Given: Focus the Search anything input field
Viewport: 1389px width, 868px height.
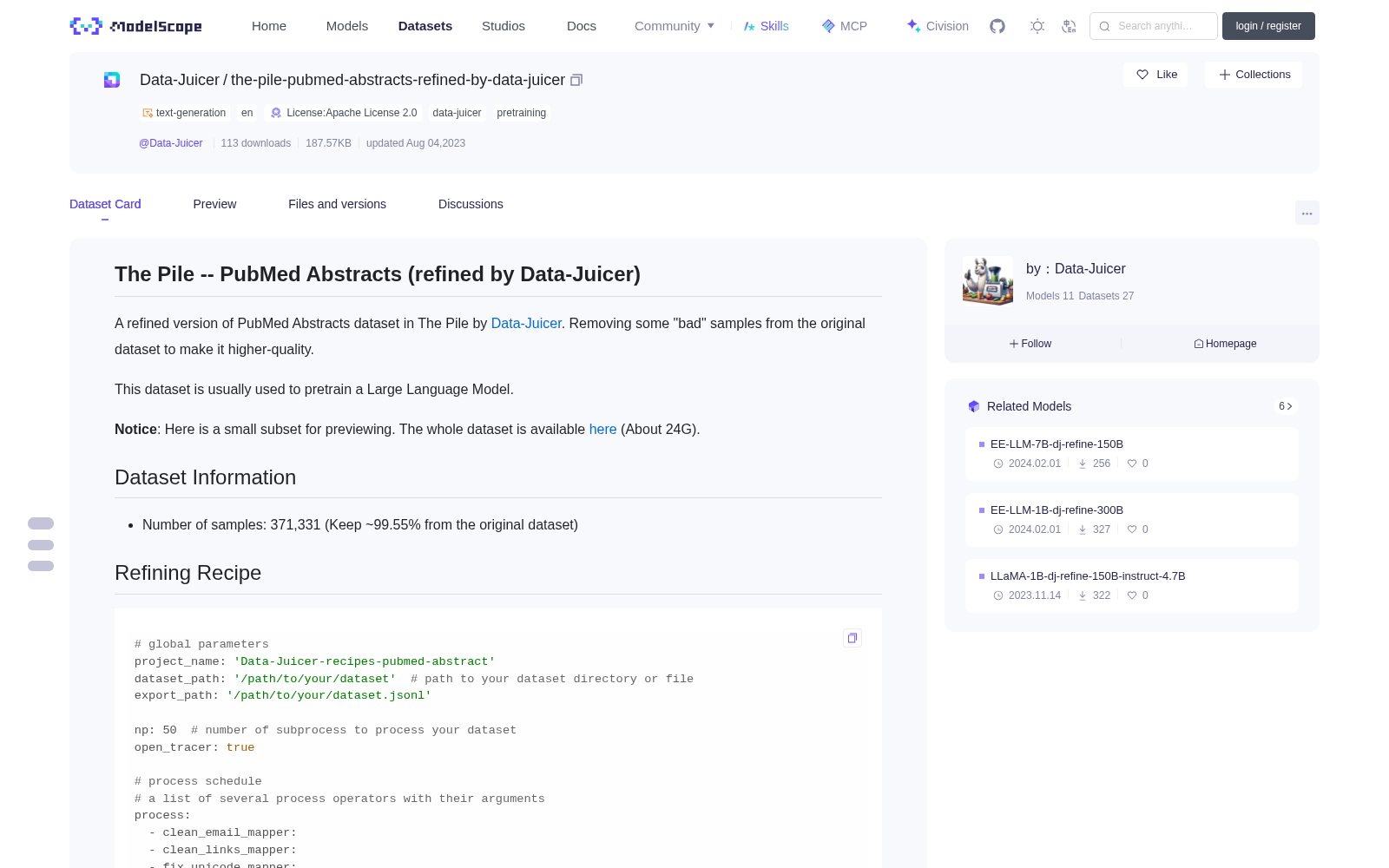Looking at the screenshot, I should pos(1154,26).
